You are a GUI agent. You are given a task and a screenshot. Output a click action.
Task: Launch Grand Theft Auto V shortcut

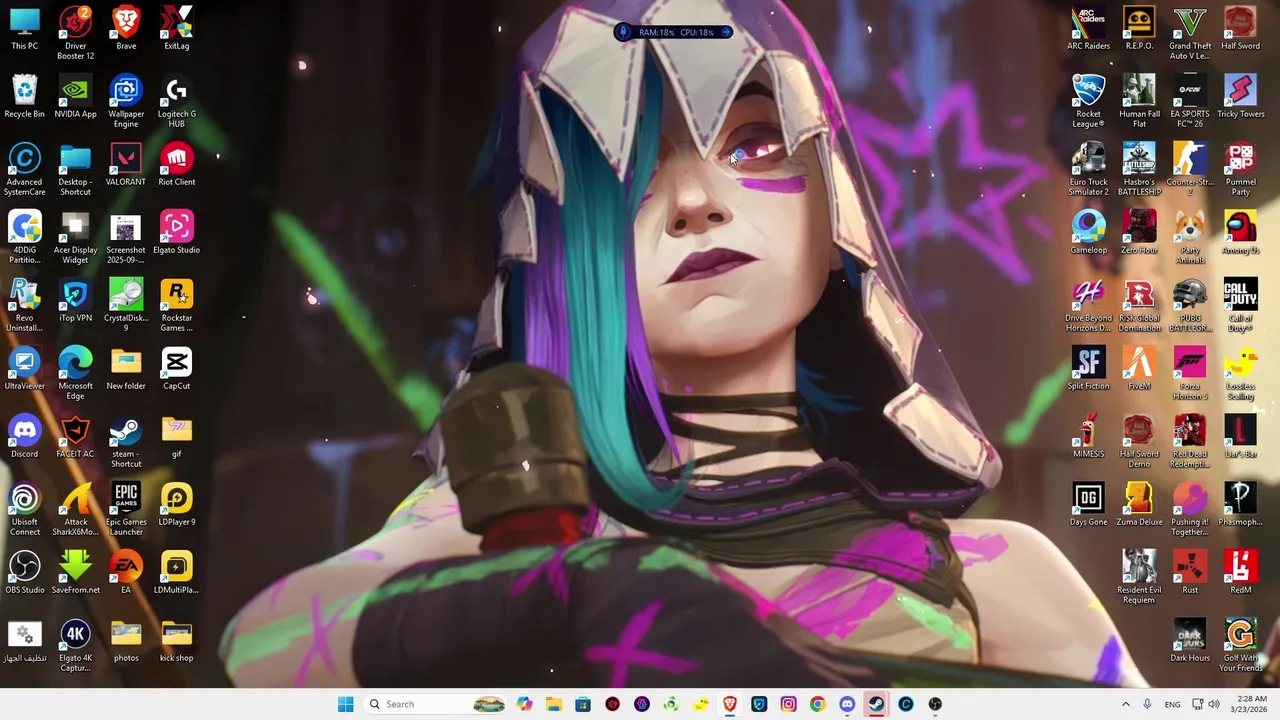[x=1190, y=33]
